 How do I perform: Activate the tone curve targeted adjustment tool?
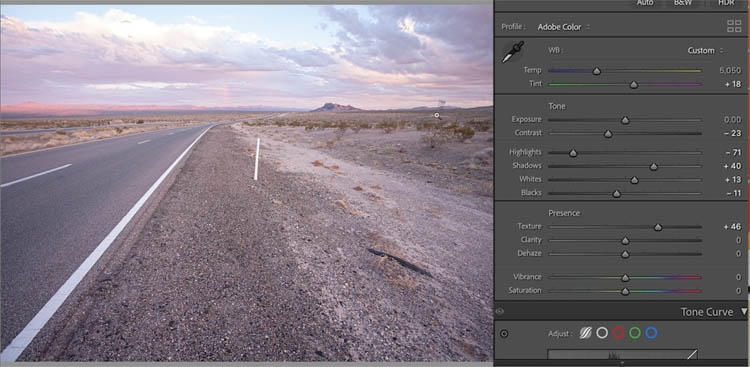504,334
